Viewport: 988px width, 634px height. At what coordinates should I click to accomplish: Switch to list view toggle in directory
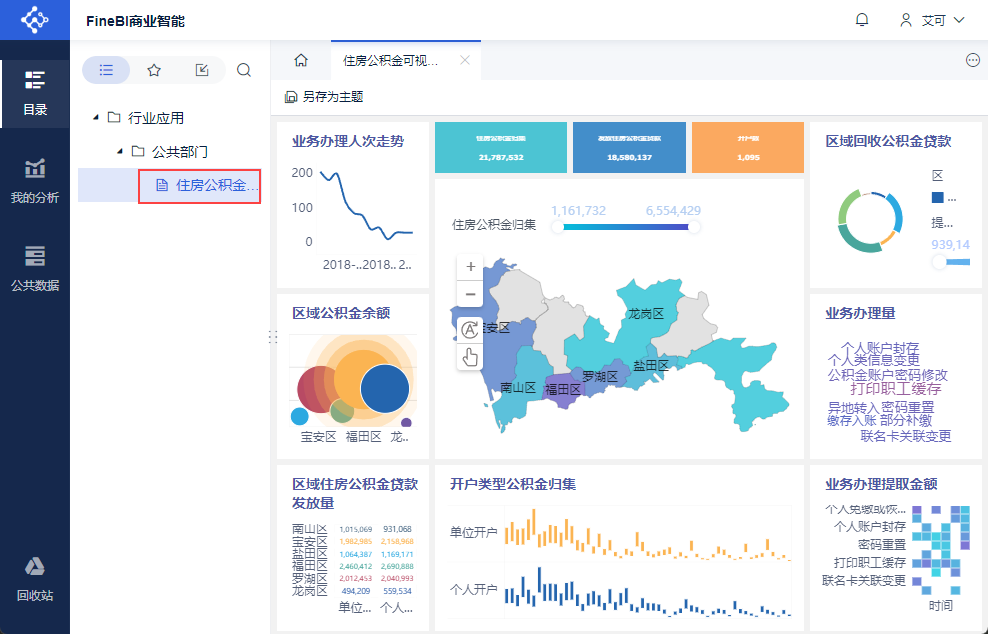coord(106,70)
